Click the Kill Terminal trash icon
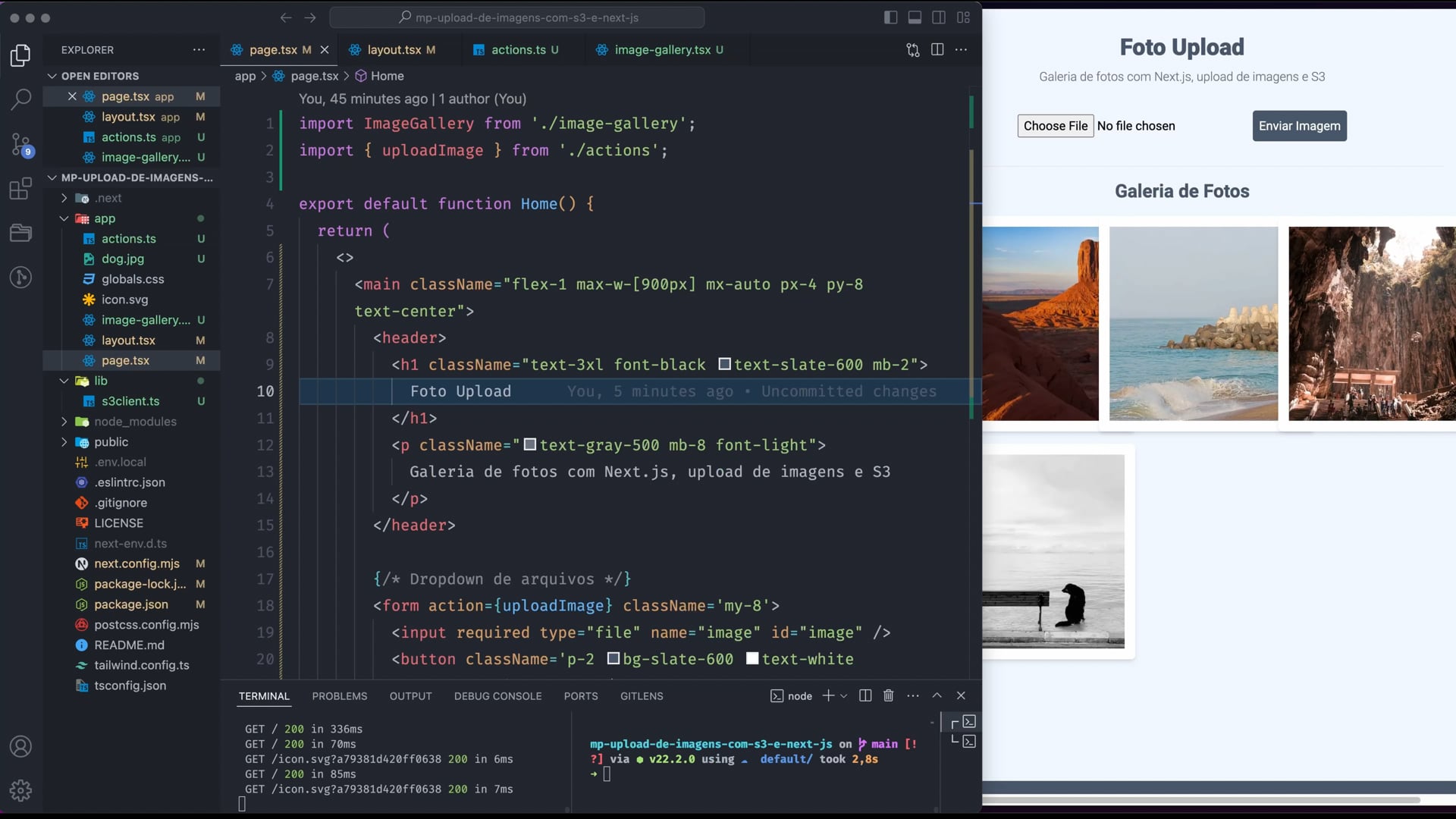 click(889, 695)
